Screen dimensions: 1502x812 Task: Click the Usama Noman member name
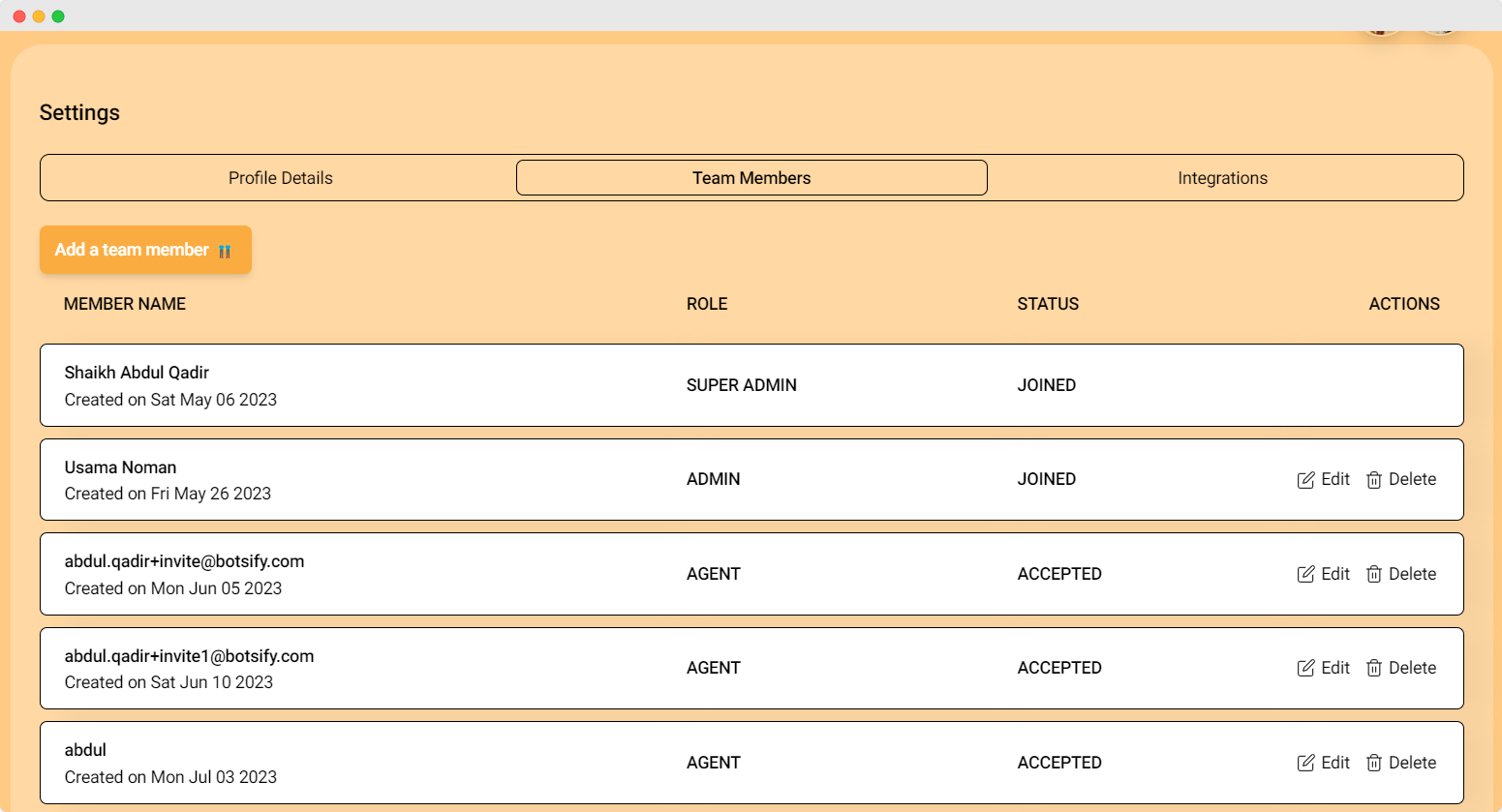click(120, 467)
